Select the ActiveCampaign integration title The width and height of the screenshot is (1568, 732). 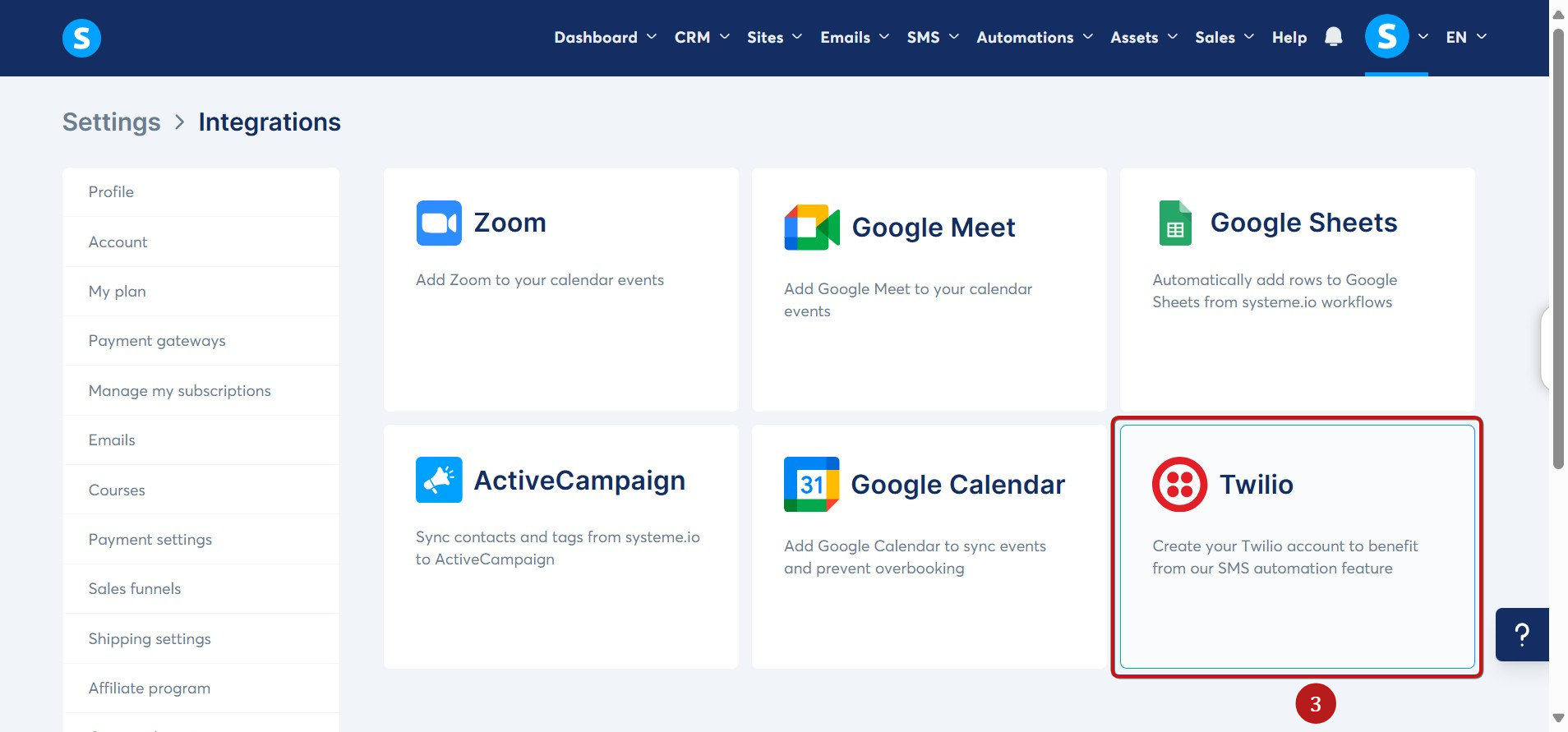click(x=579, y=481)
